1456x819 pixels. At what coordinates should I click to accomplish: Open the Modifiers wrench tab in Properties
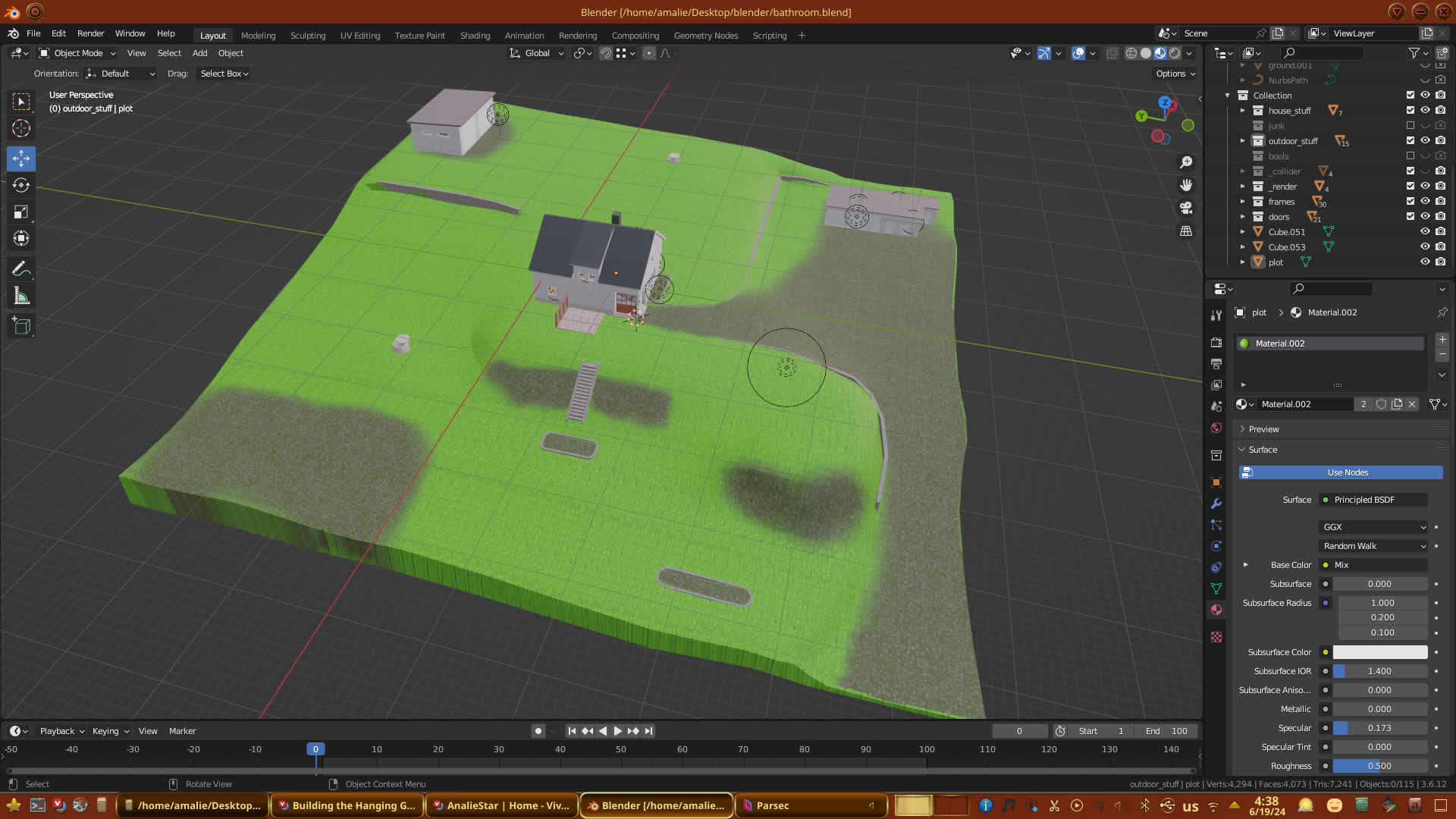(1216, 504)
